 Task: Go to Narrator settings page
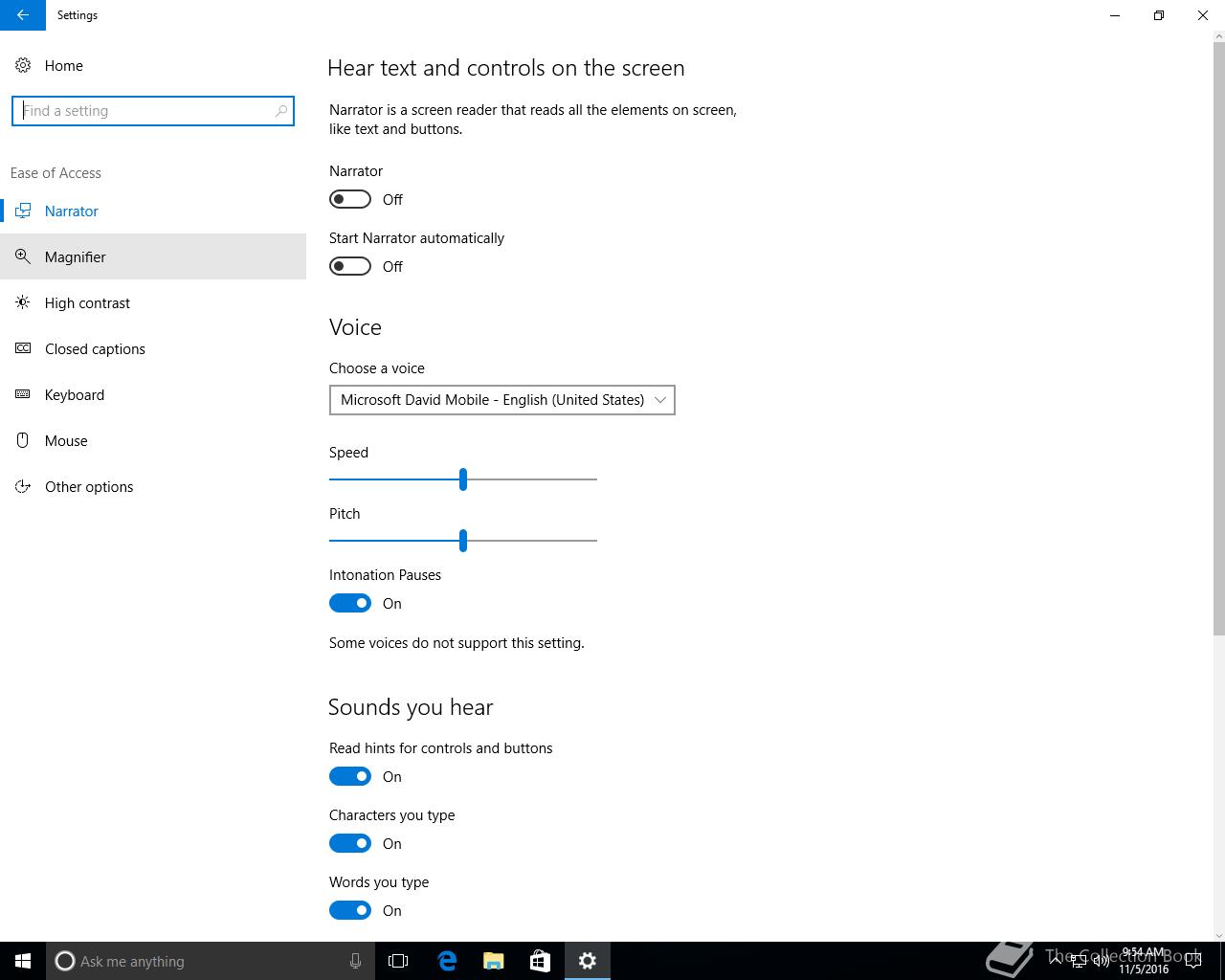click(153, 212)
